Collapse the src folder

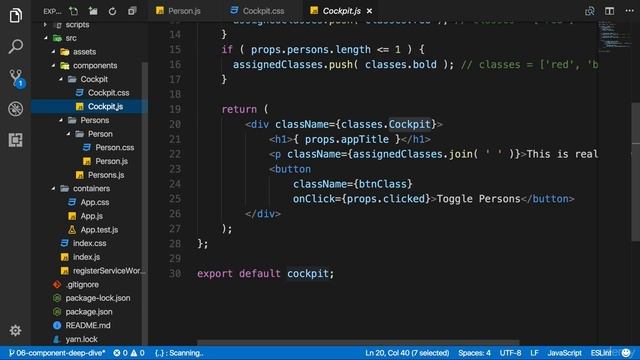click(71, 38)
